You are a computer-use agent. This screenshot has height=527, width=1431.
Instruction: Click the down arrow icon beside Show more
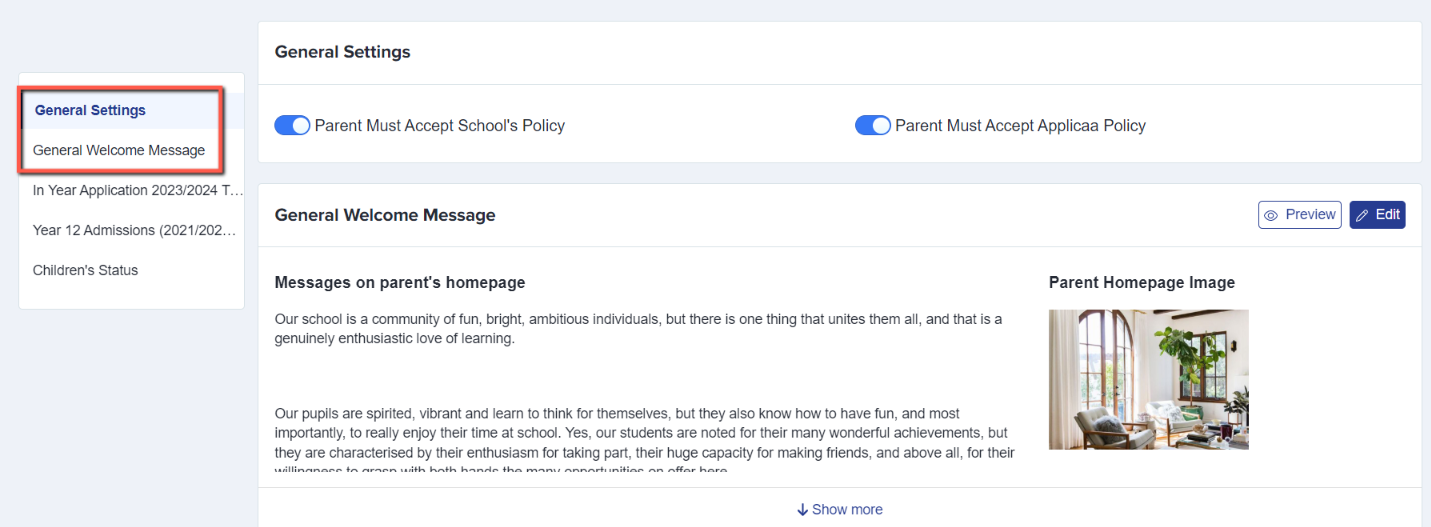802,510
